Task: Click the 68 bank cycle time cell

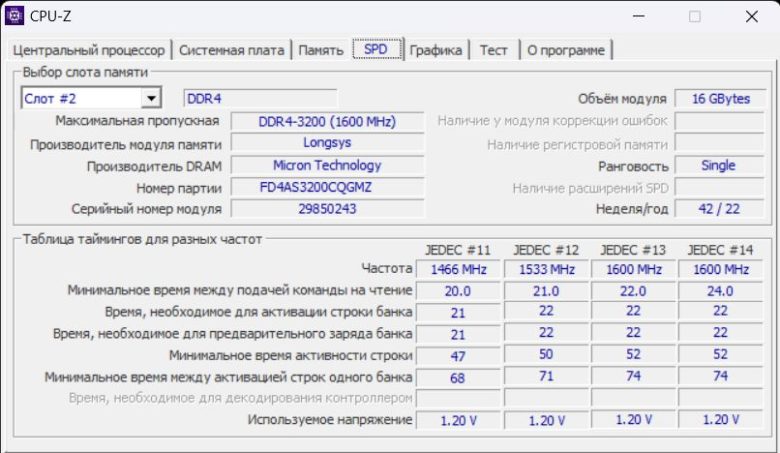Action: point(458,377)
